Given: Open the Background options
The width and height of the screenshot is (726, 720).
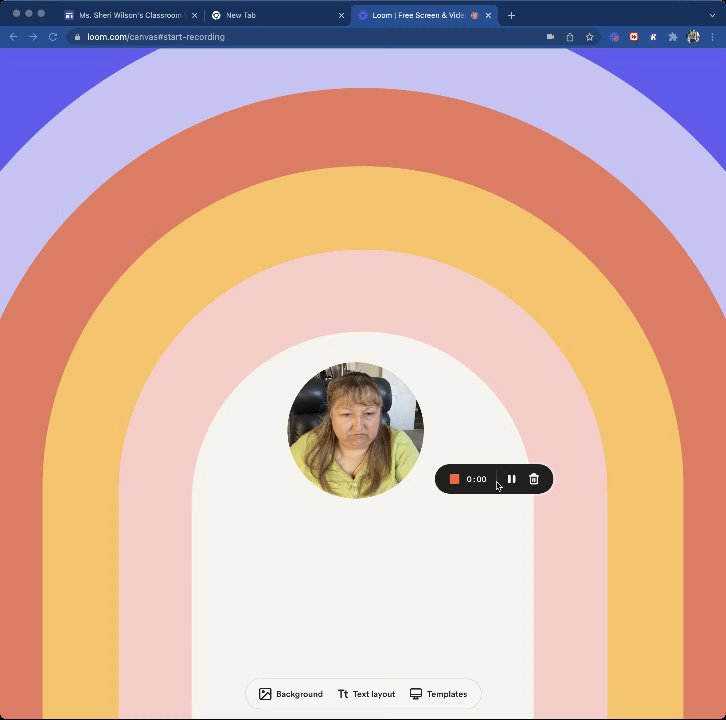Looking at the screenshot, I should coord(291,694).
